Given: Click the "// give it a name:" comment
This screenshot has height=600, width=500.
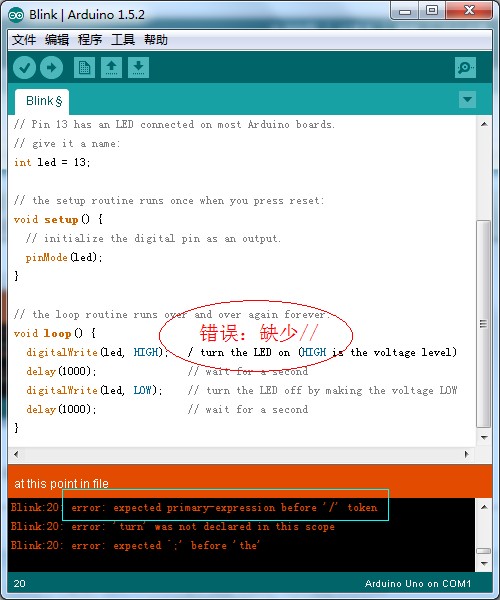Looking at the screenshot, I should [x=67, y=143].
